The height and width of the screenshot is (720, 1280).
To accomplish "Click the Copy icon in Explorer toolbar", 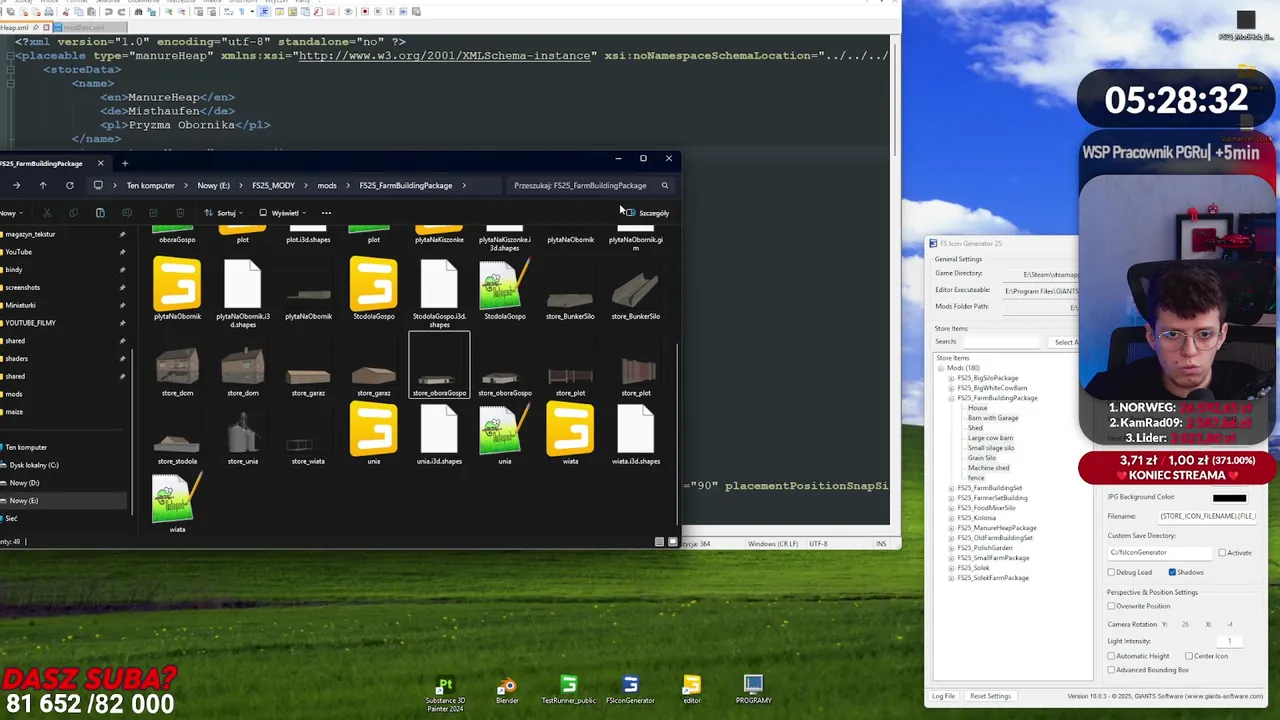I will (x=73, y=213).
